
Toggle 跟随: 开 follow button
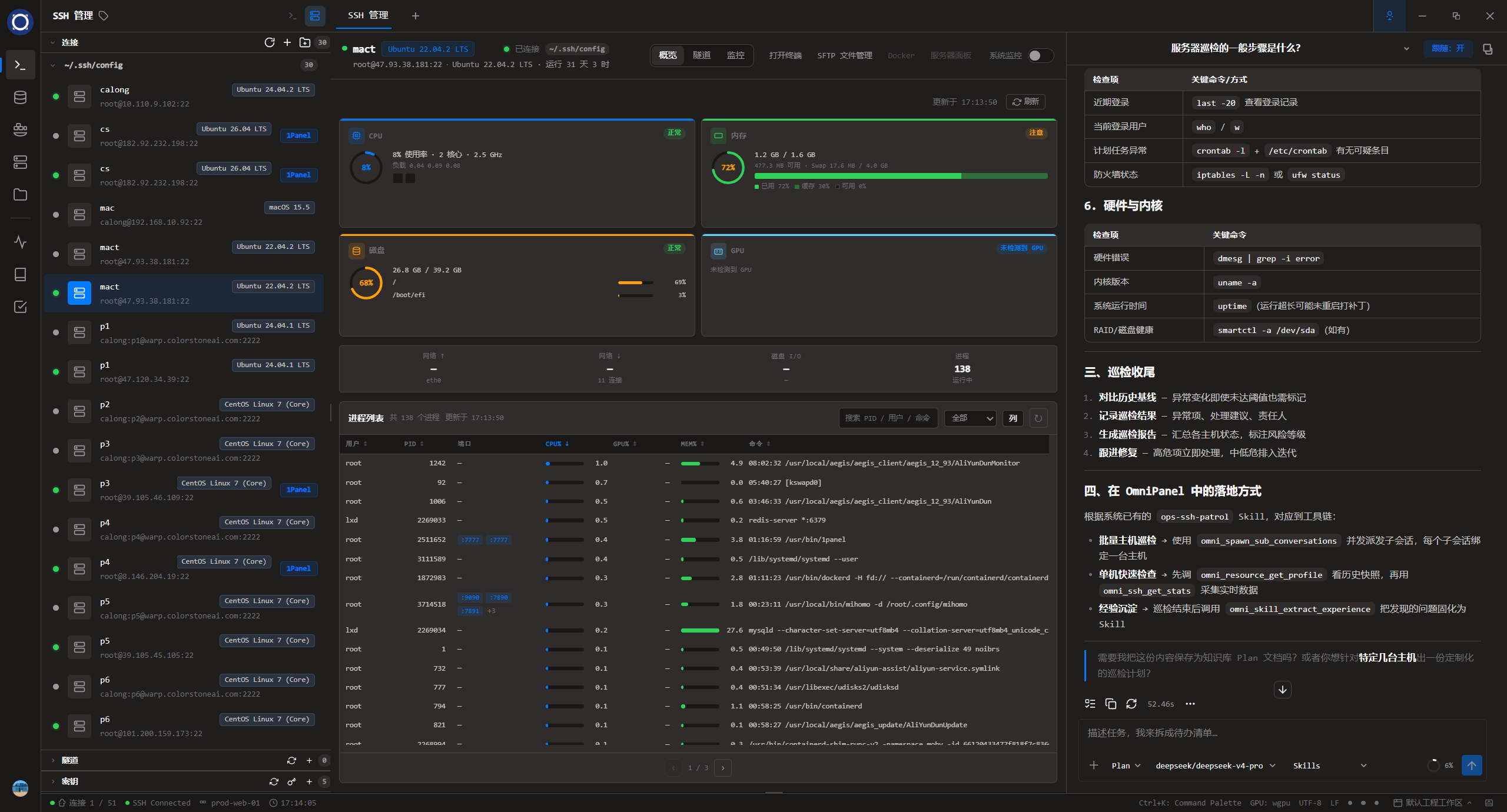(x=1448, y=48)
